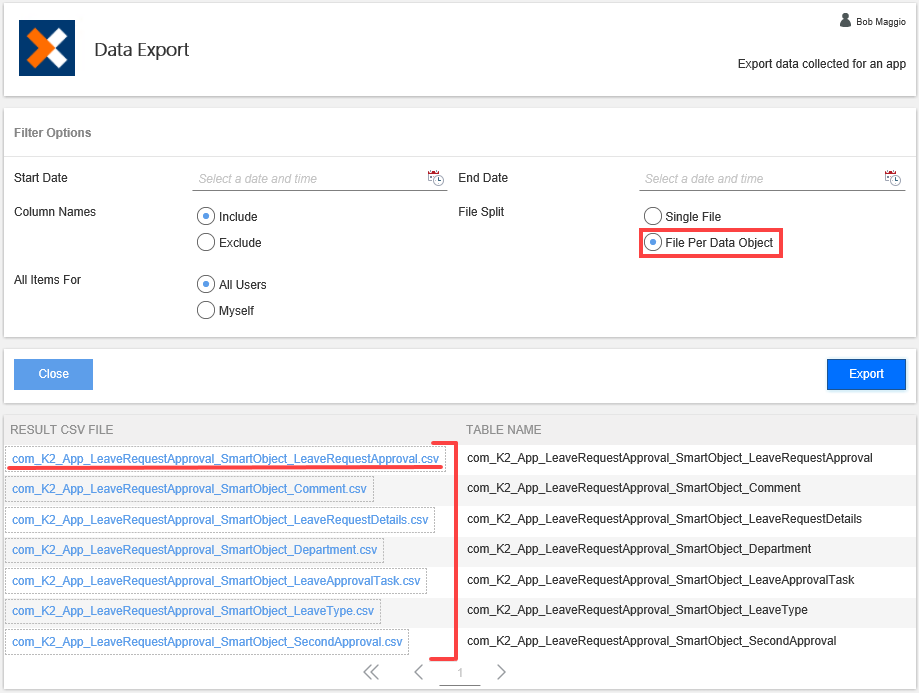
Task: Select the Exclude column names option
Action: coord(205,242)
